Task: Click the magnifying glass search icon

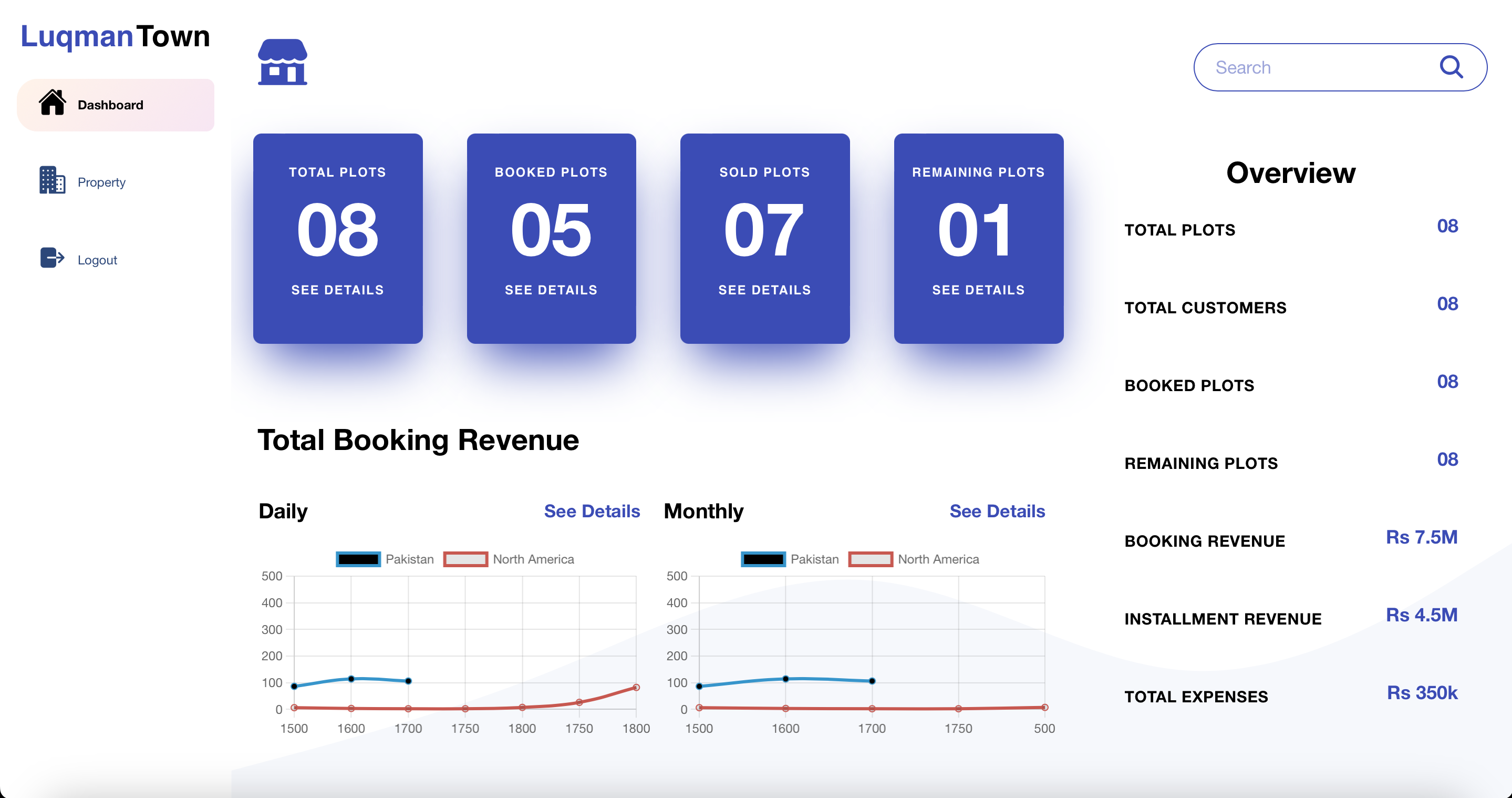Action: click(x=1451, y=67)
